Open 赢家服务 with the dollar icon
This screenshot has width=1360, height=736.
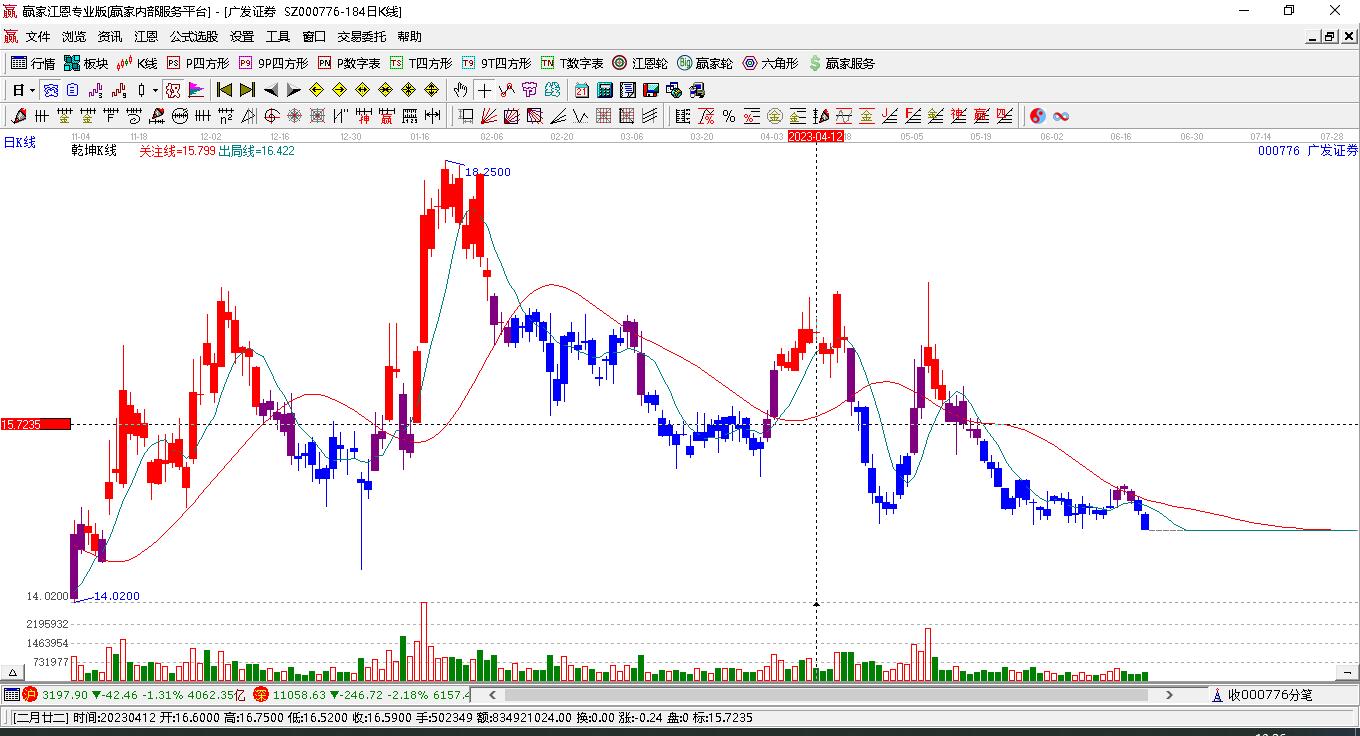coord(841,63)
